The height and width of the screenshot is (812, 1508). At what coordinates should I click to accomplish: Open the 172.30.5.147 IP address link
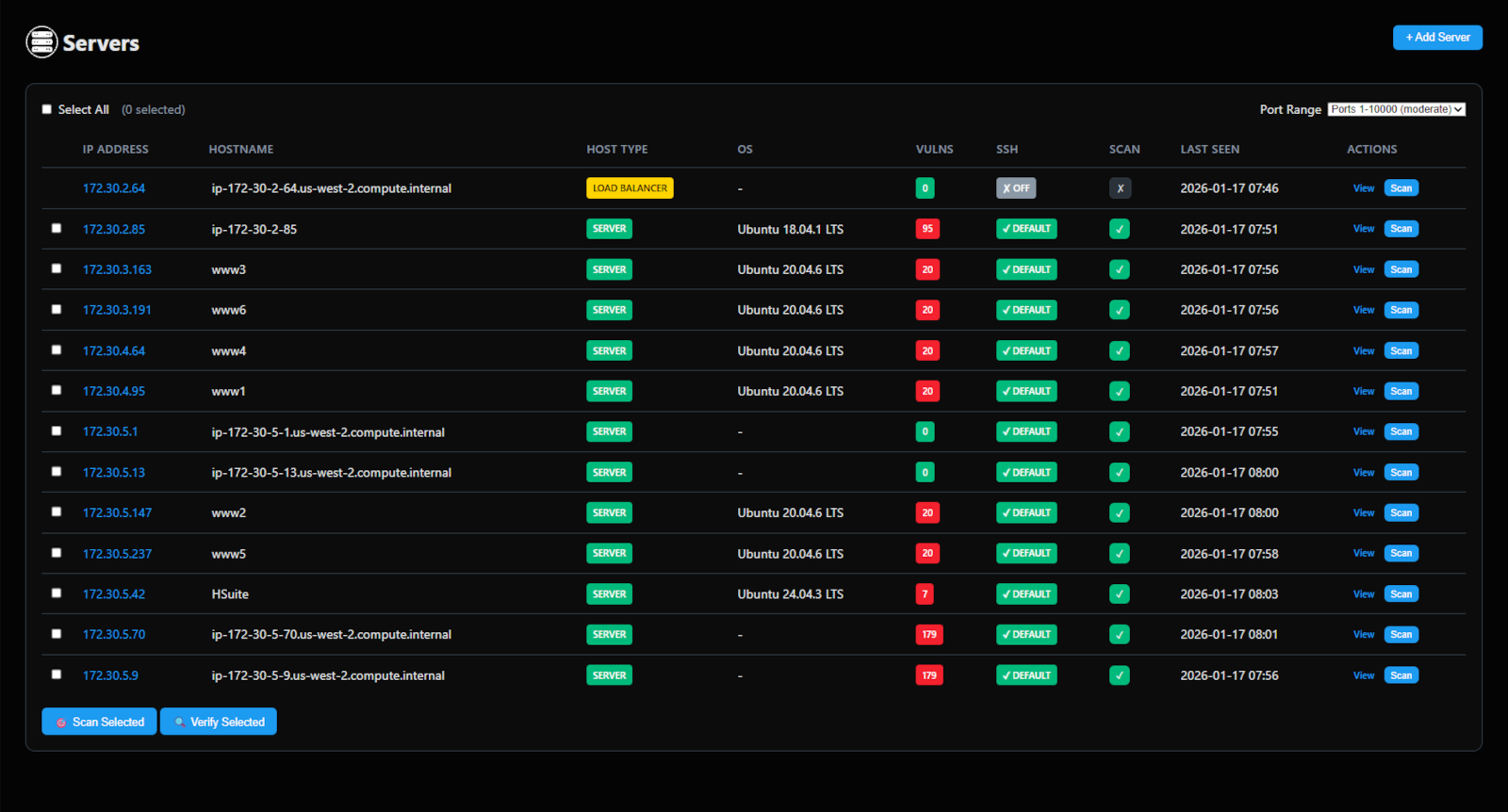(117, 513)
